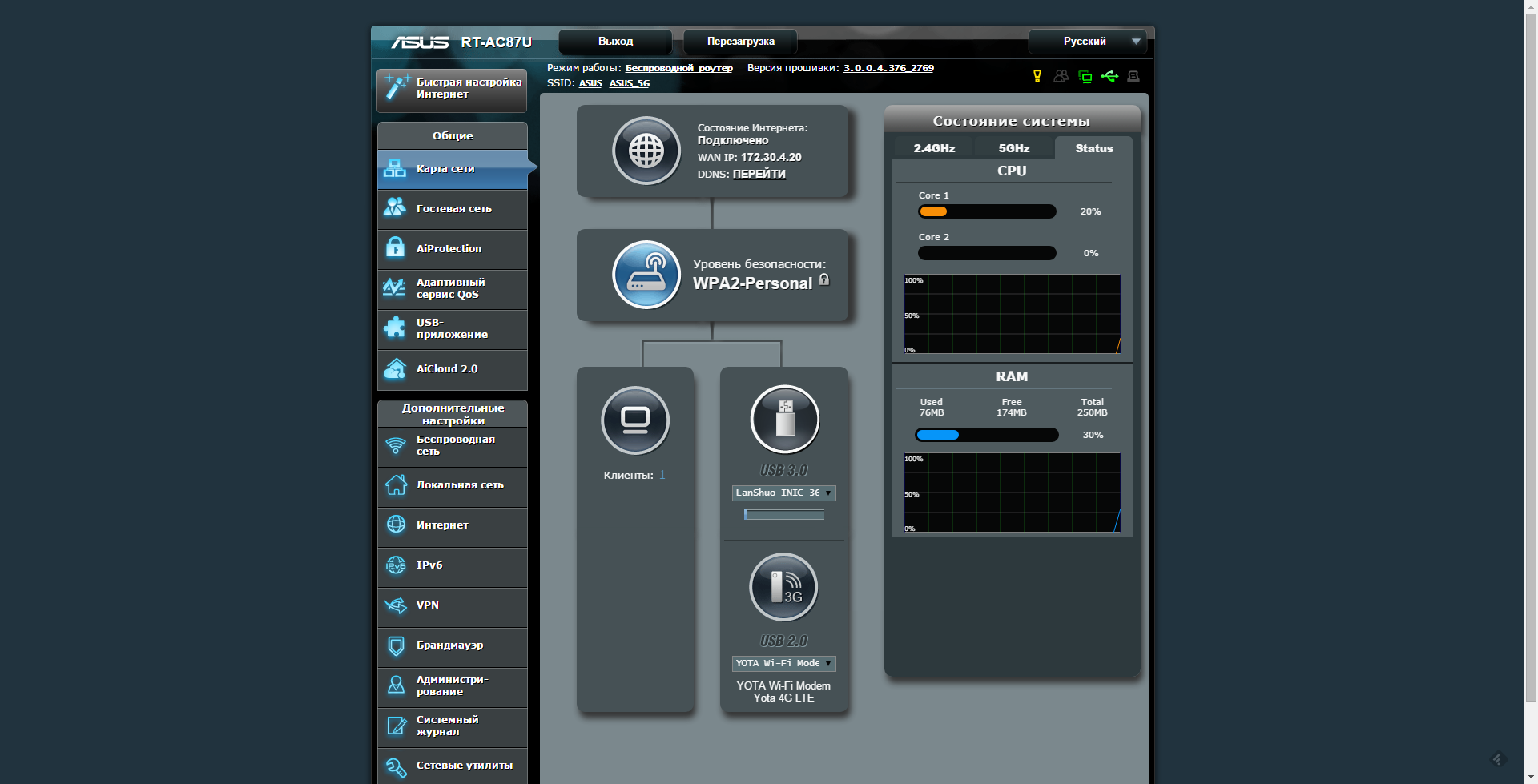Click the printer status icon

tap(1133, 76)
